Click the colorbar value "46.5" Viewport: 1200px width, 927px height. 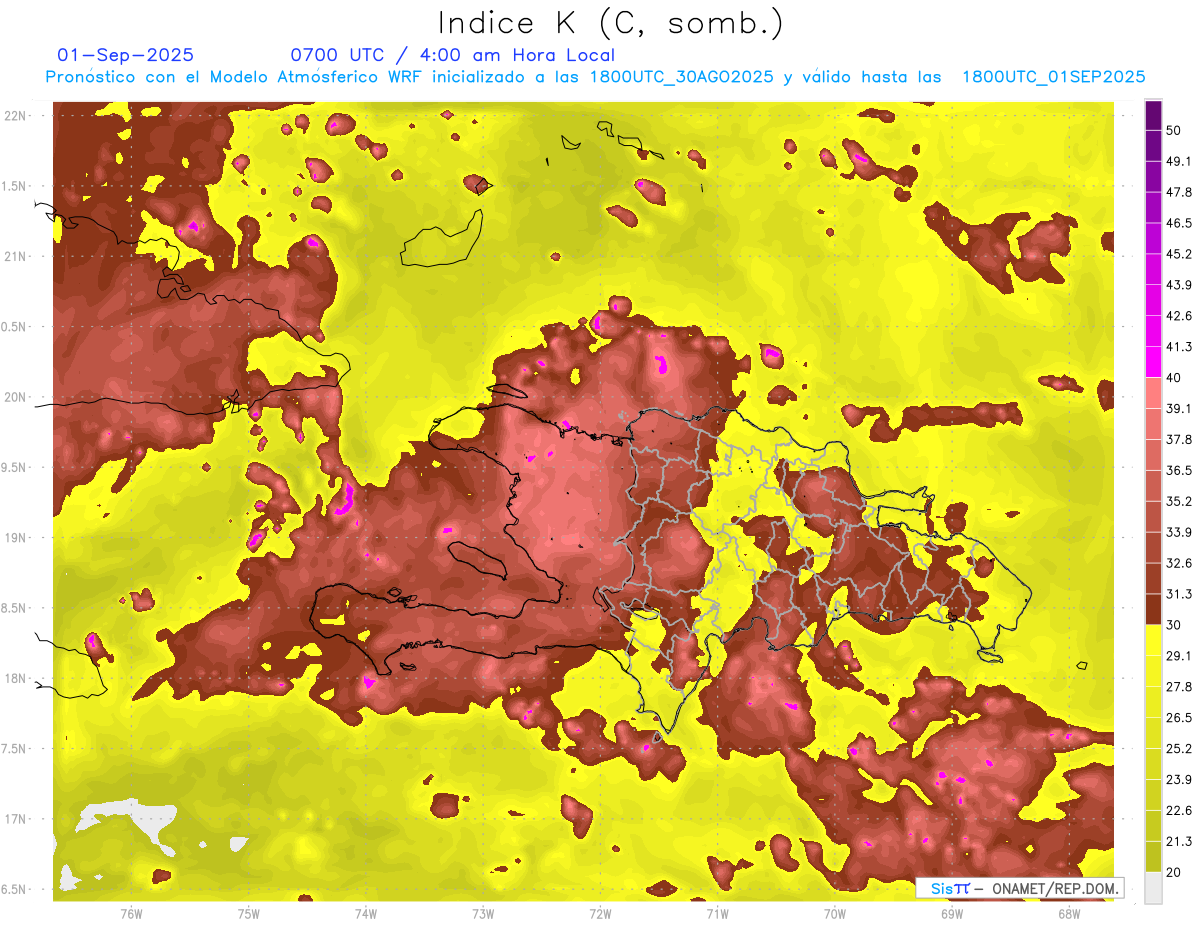click(1178, 223)
